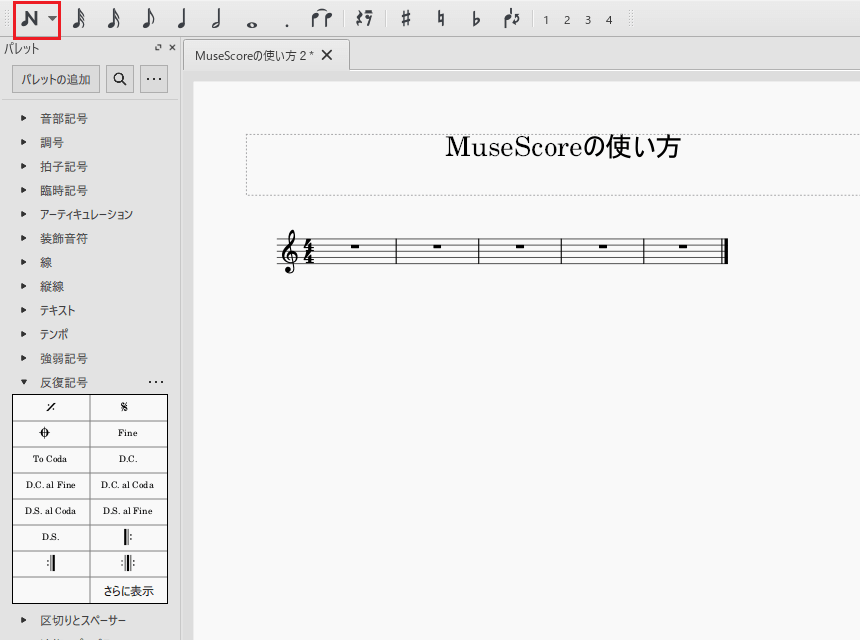Switch to voice 2
Viewport: 860px width, 640px height.
point(567,20)
